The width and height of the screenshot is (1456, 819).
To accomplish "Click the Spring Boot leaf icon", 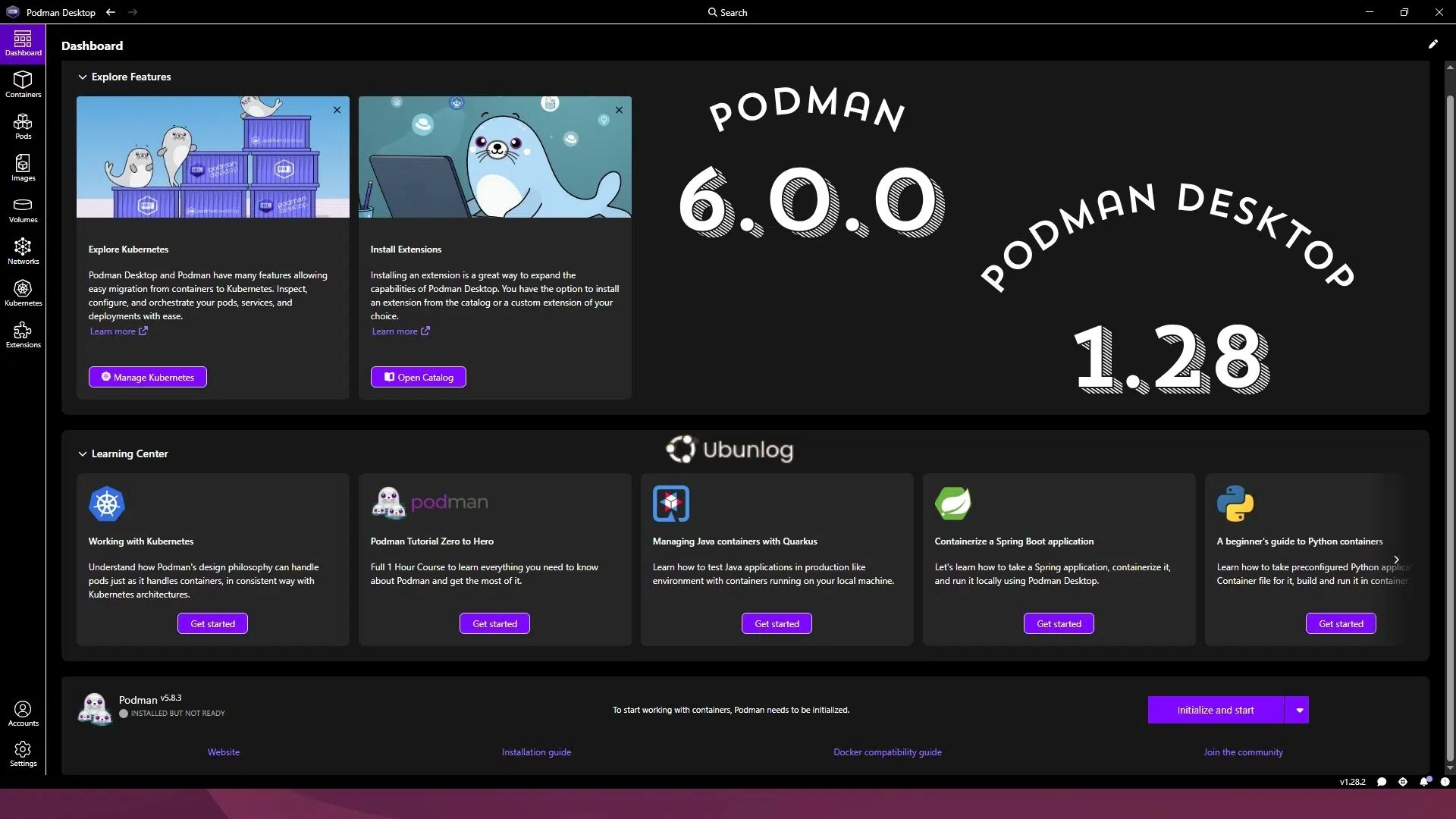I will click(x=952, y=504).
